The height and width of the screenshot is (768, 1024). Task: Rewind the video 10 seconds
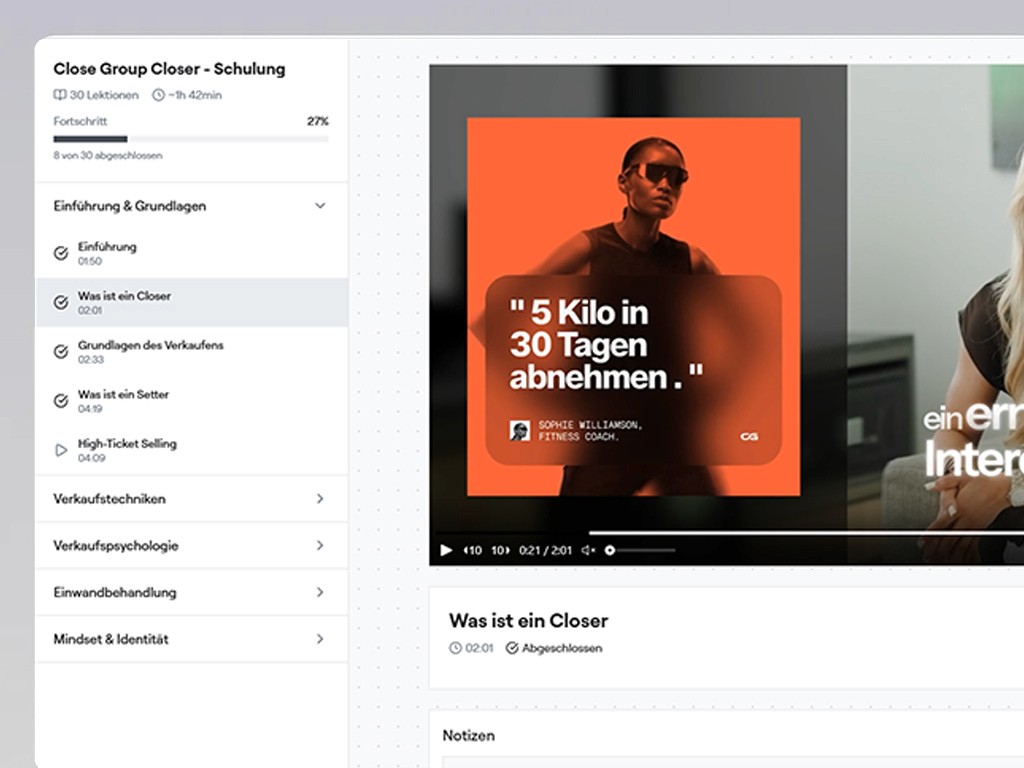click(473, 551)
